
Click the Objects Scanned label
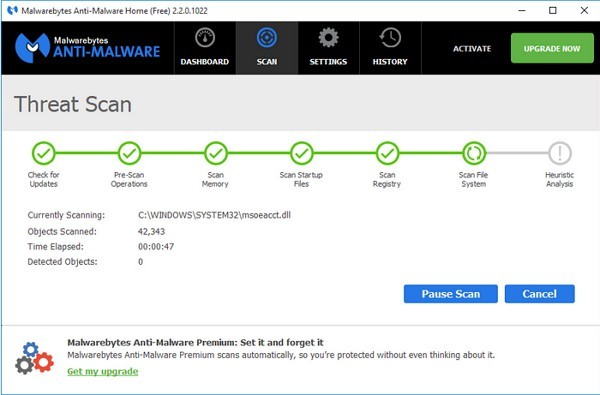(62, 232)
